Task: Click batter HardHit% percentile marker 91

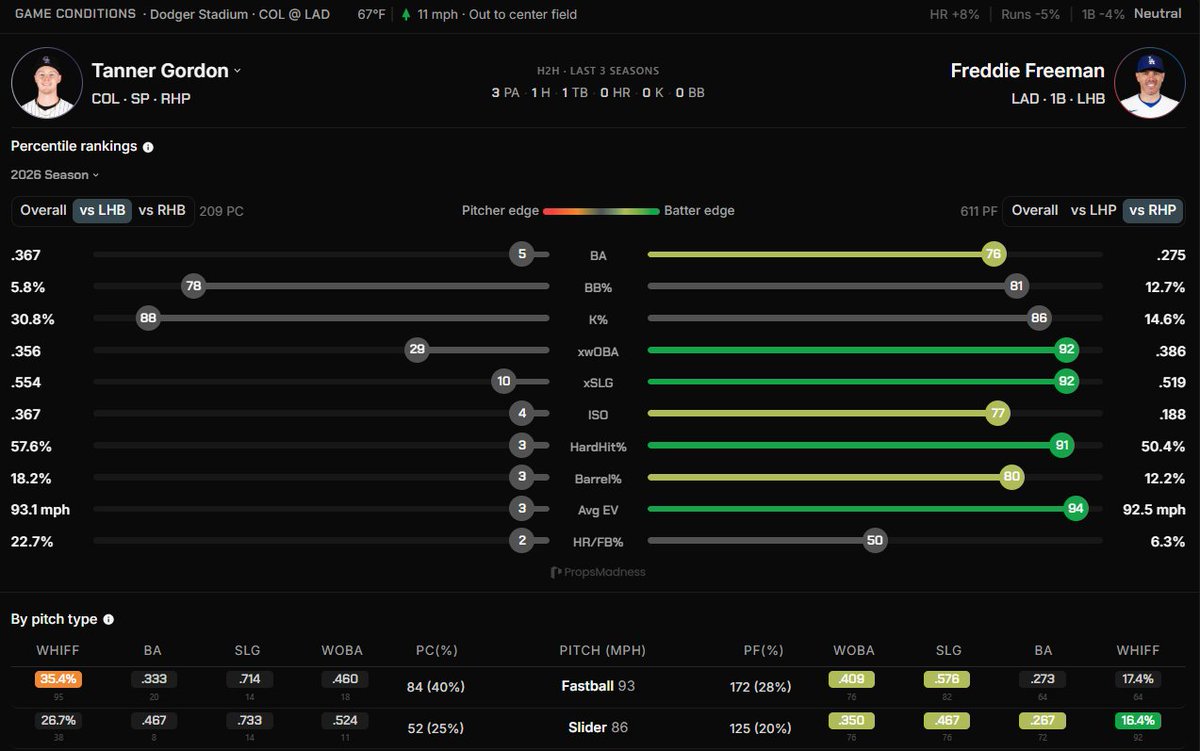Action: tap(1062, 446)
